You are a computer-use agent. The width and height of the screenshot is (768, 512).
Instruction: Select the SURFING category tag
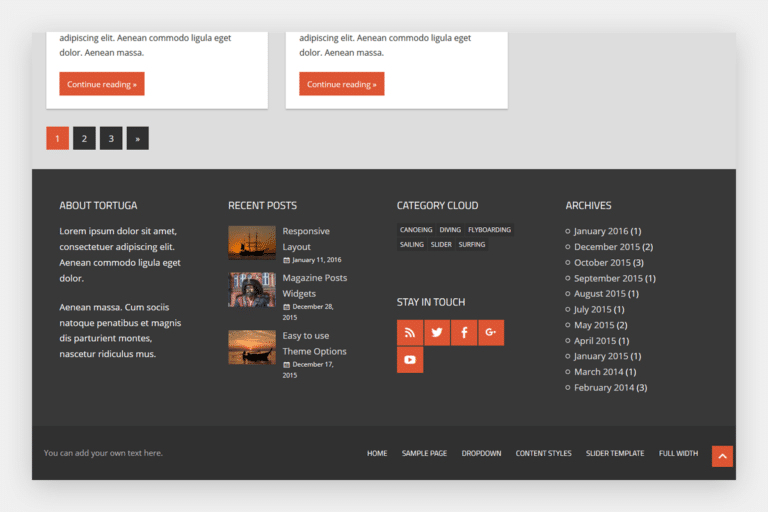(472, 244)
